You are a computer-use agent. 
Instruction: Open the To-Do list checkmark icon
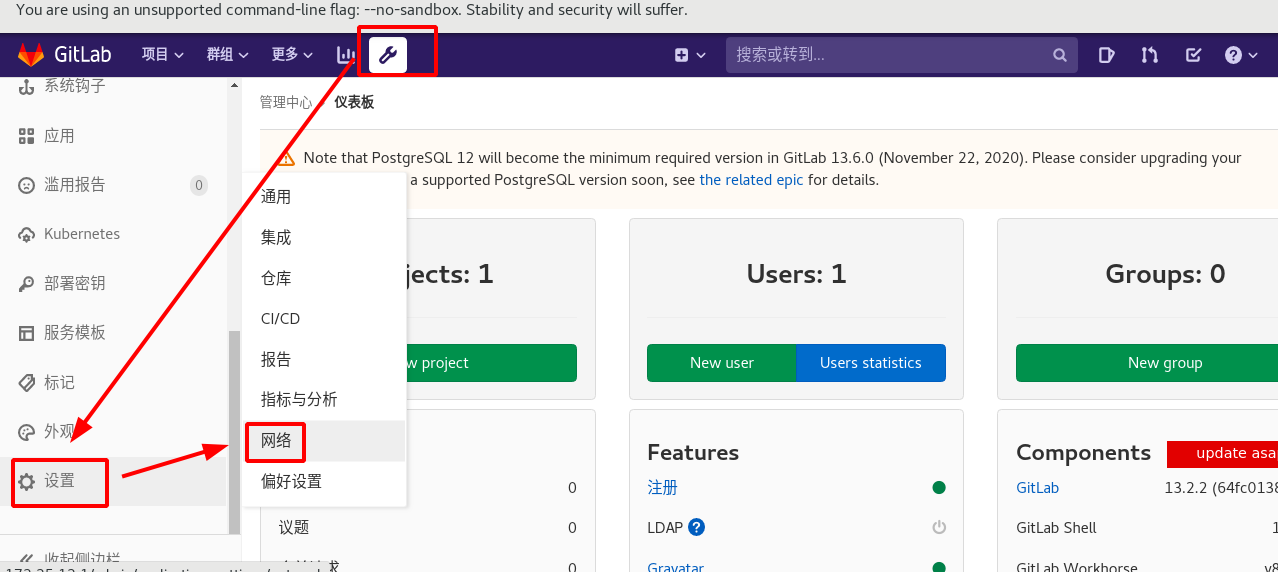click(1193, 55)
